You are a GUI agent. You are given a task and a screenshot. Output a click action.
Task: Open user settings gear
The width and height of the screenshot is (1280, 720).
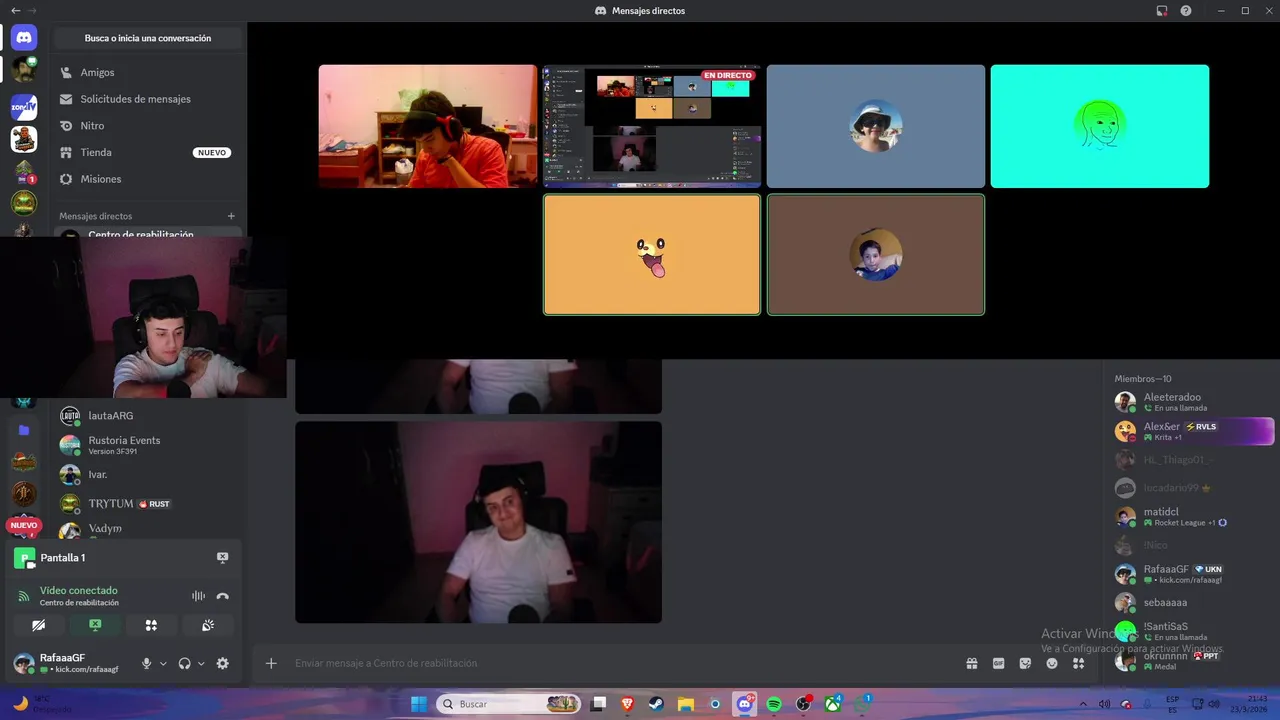(x=222, y=663)
